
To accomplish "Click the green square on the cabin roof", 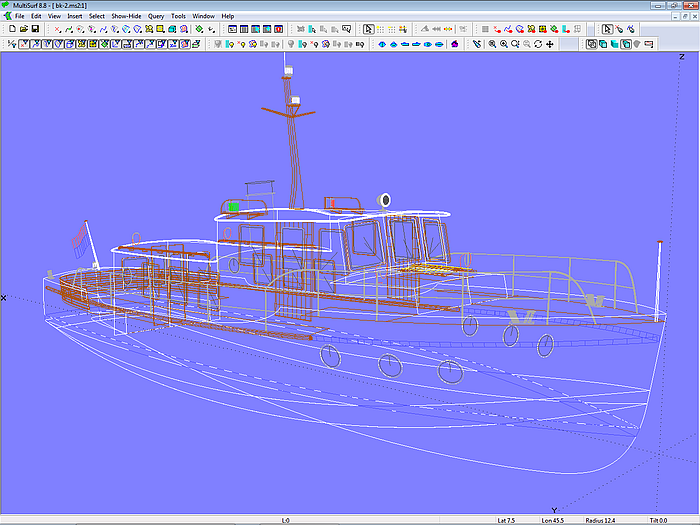I will (233, 208).
